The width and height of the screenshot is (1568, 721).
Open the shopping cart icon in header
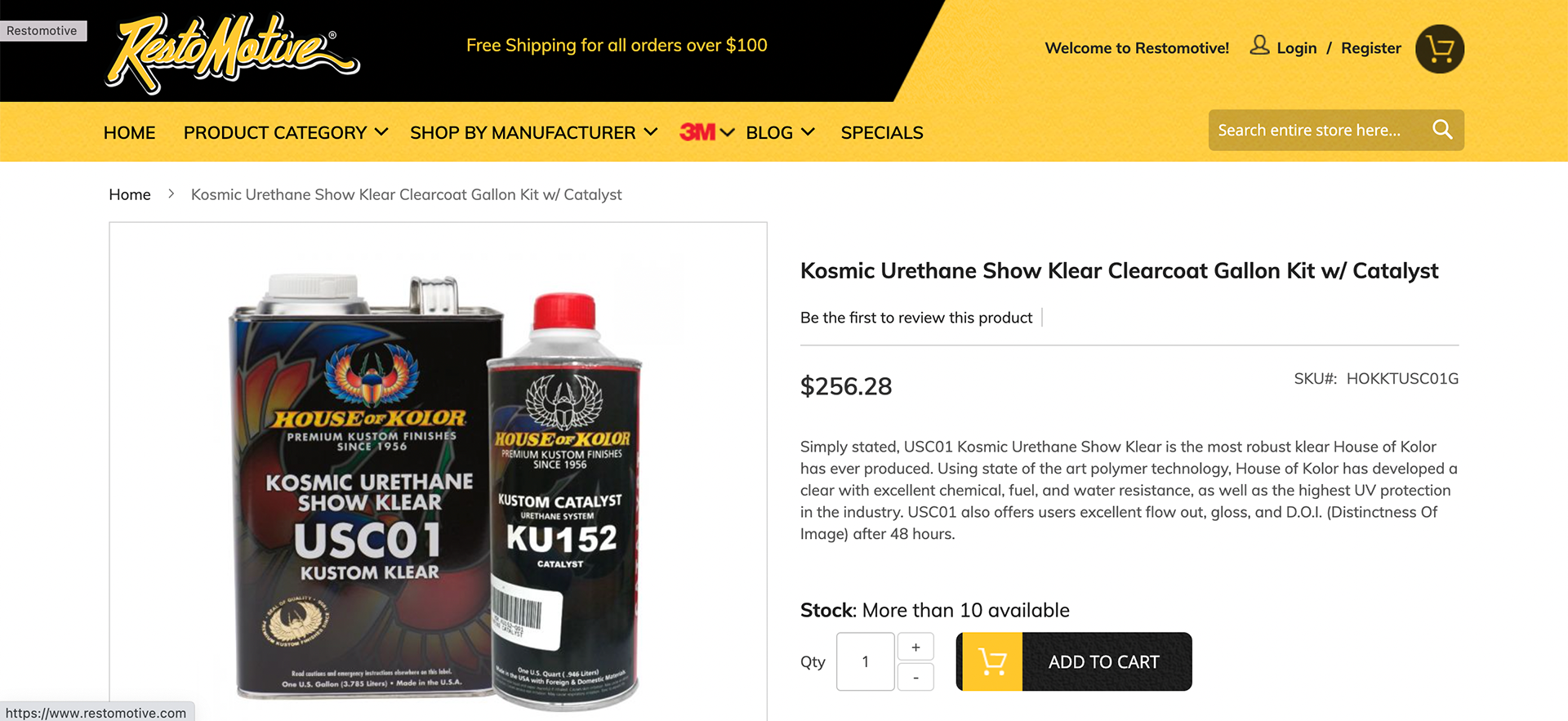[1440, 49]
